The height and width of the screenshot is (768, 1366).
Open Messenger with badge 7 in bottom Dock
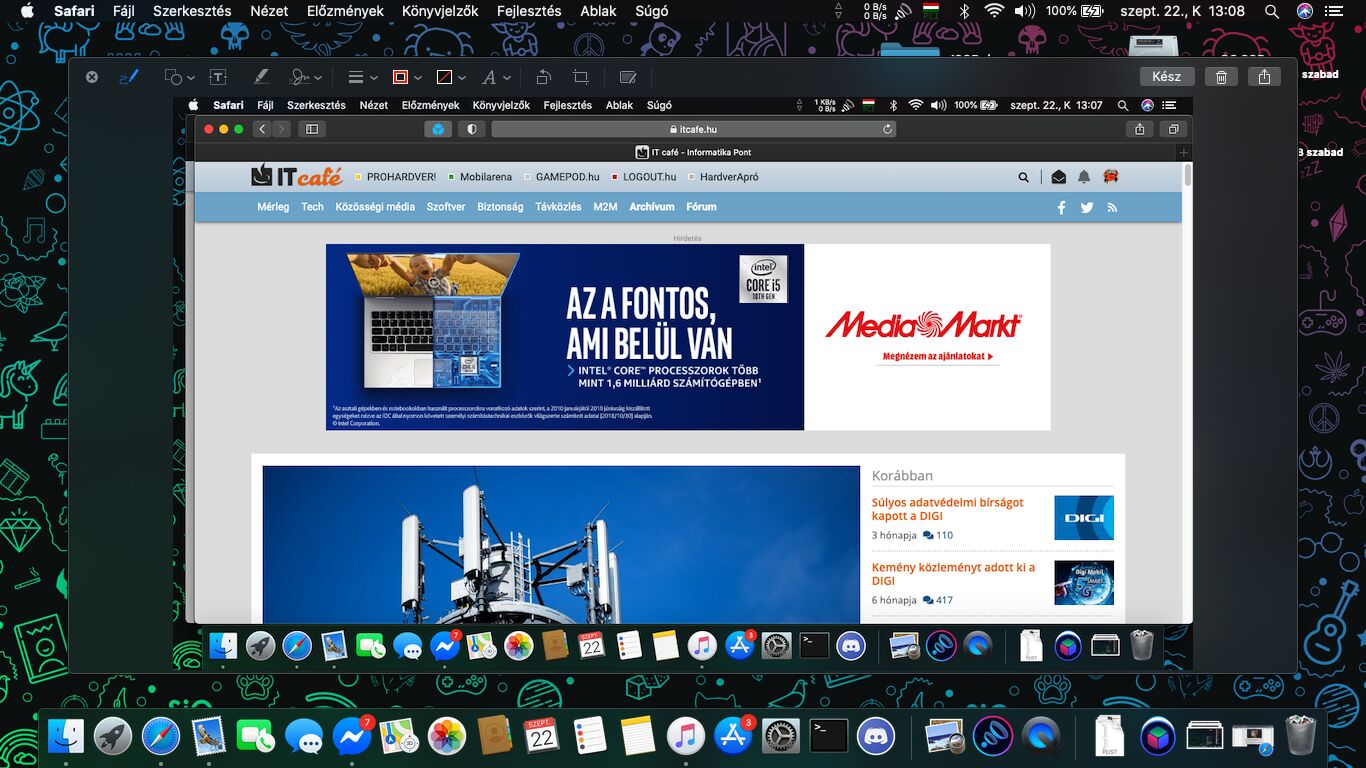tap(353, 737)
